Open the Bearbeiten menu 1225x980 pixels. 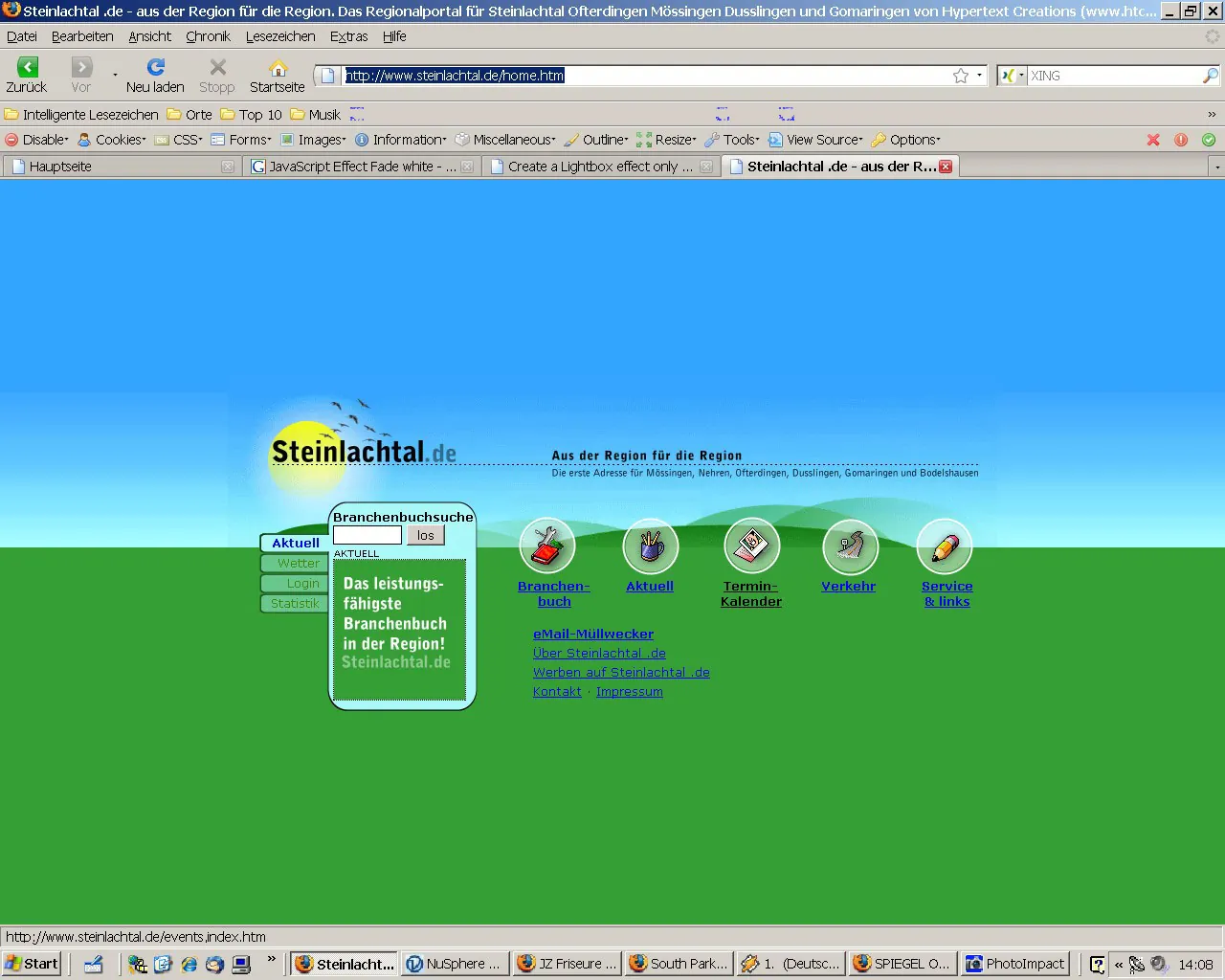click(x=82, y=36)
